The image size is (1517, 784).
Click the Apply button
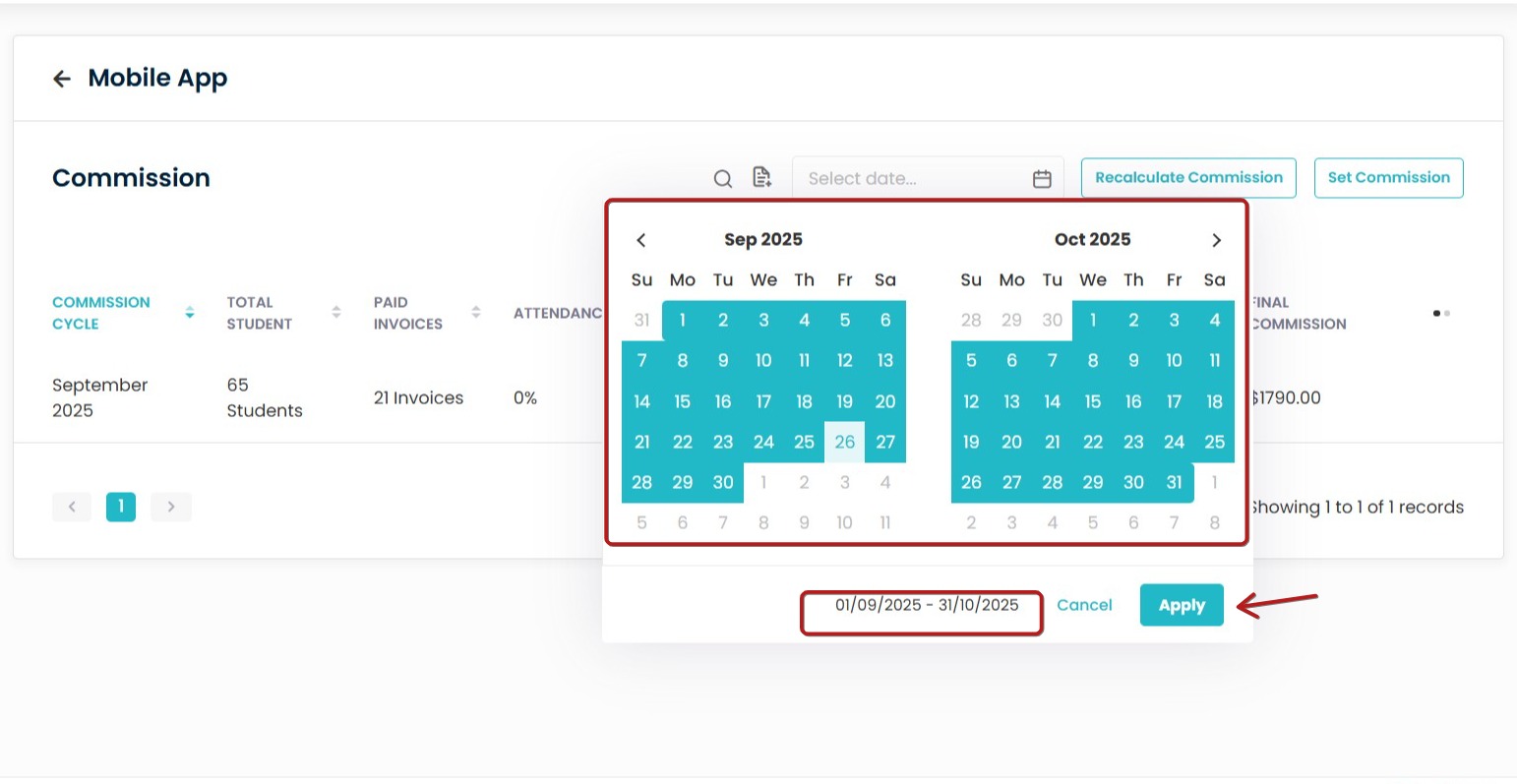coord(1181,605)
